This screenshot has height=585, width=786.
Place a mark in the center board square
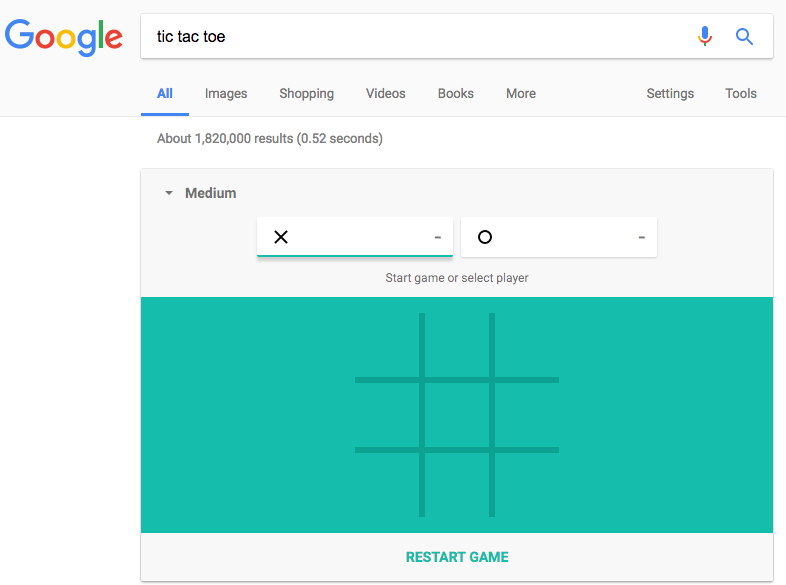tap(457, 415)
